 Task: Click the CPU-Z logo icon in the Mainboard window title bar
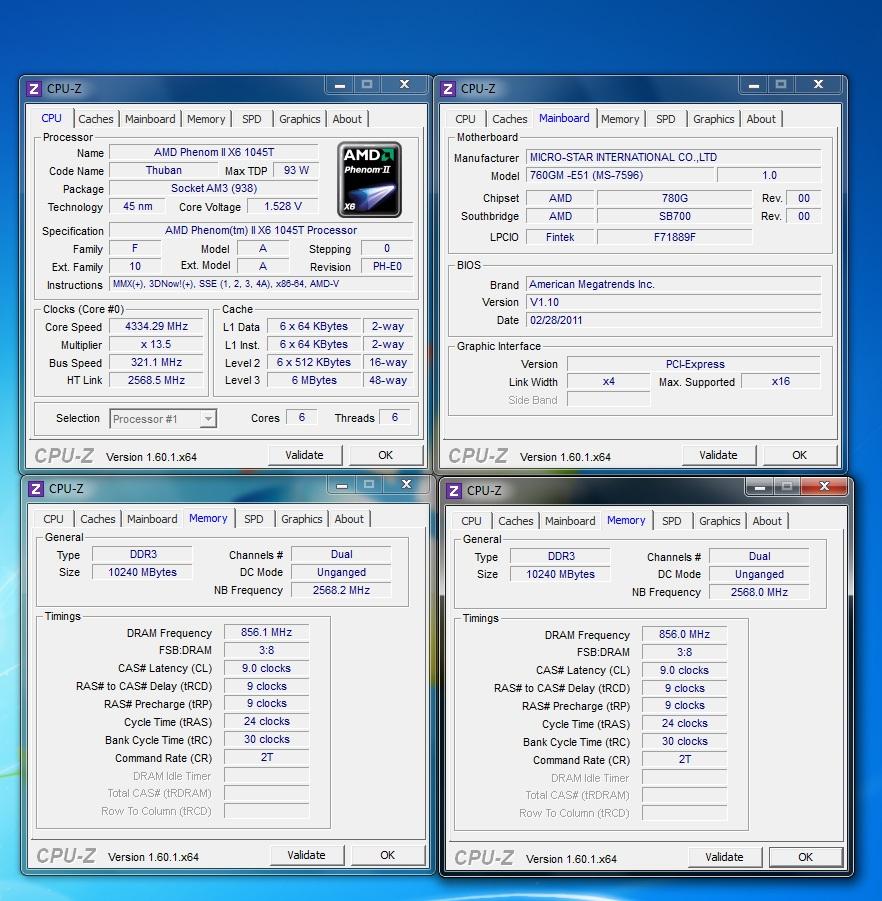coord(448,88)
